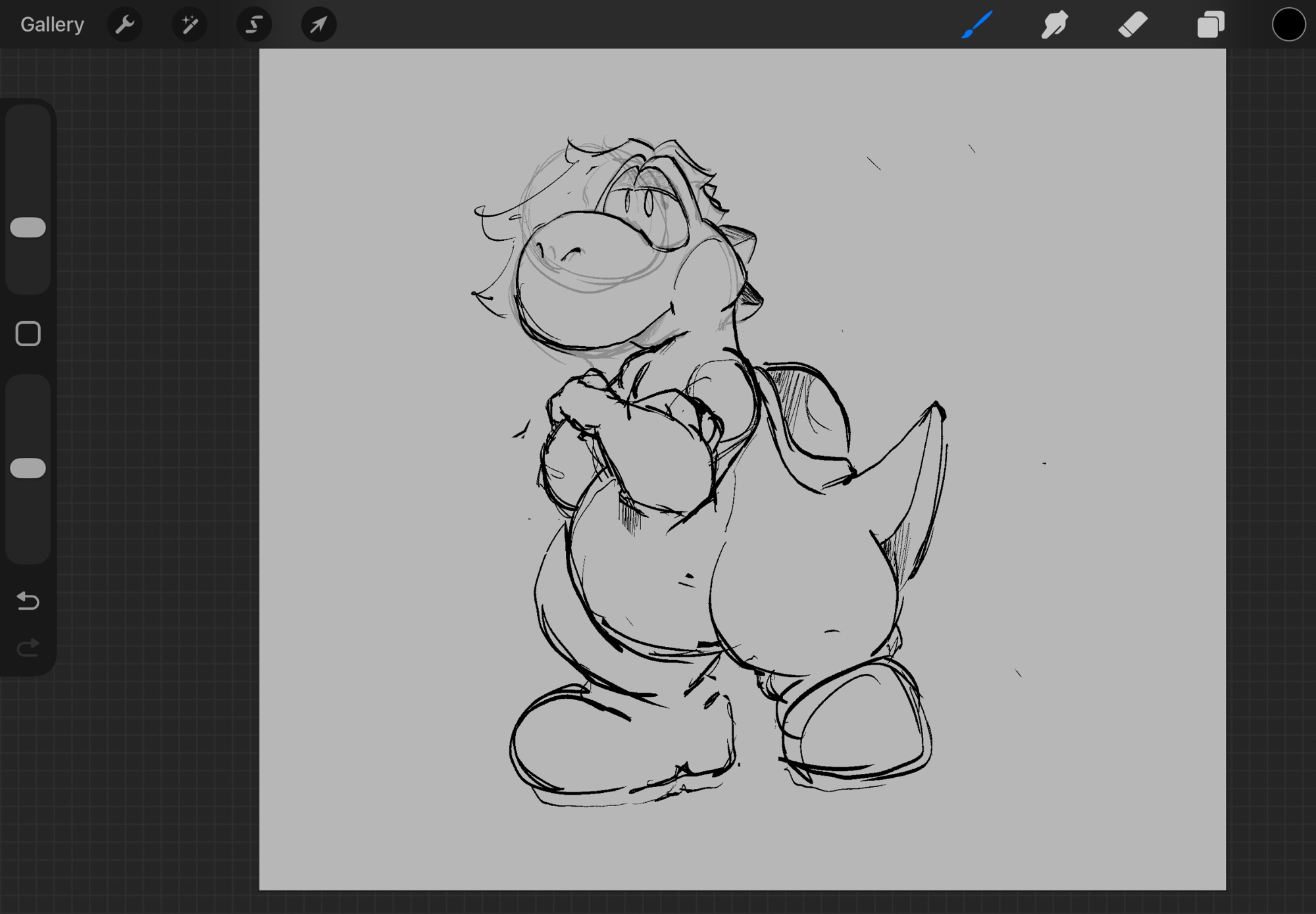Open the black active color swatch
The width and height of the screenshot is (1316, 914).
tap(1288, 24)
